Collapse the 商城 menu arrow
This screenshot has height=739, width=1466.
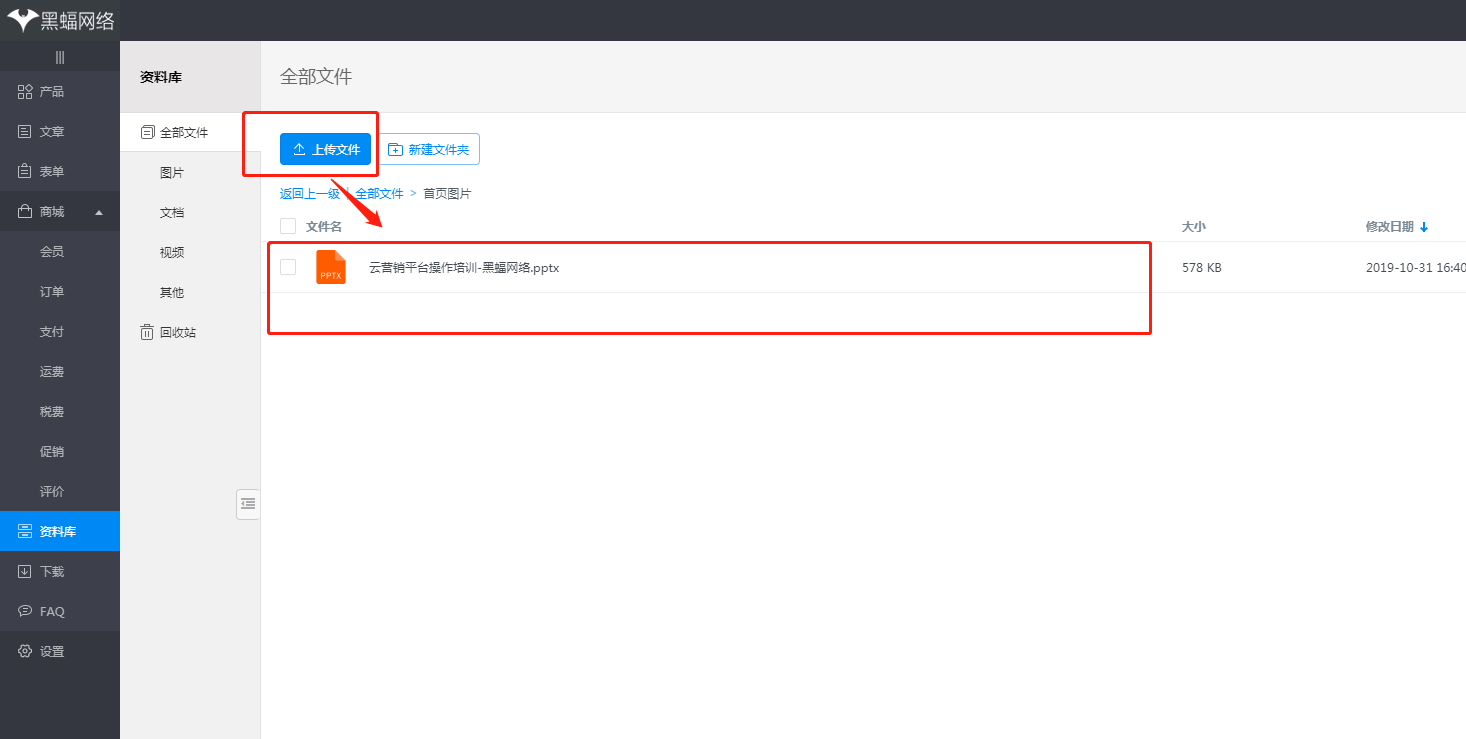pyautogui.click(x=98, y=212)
